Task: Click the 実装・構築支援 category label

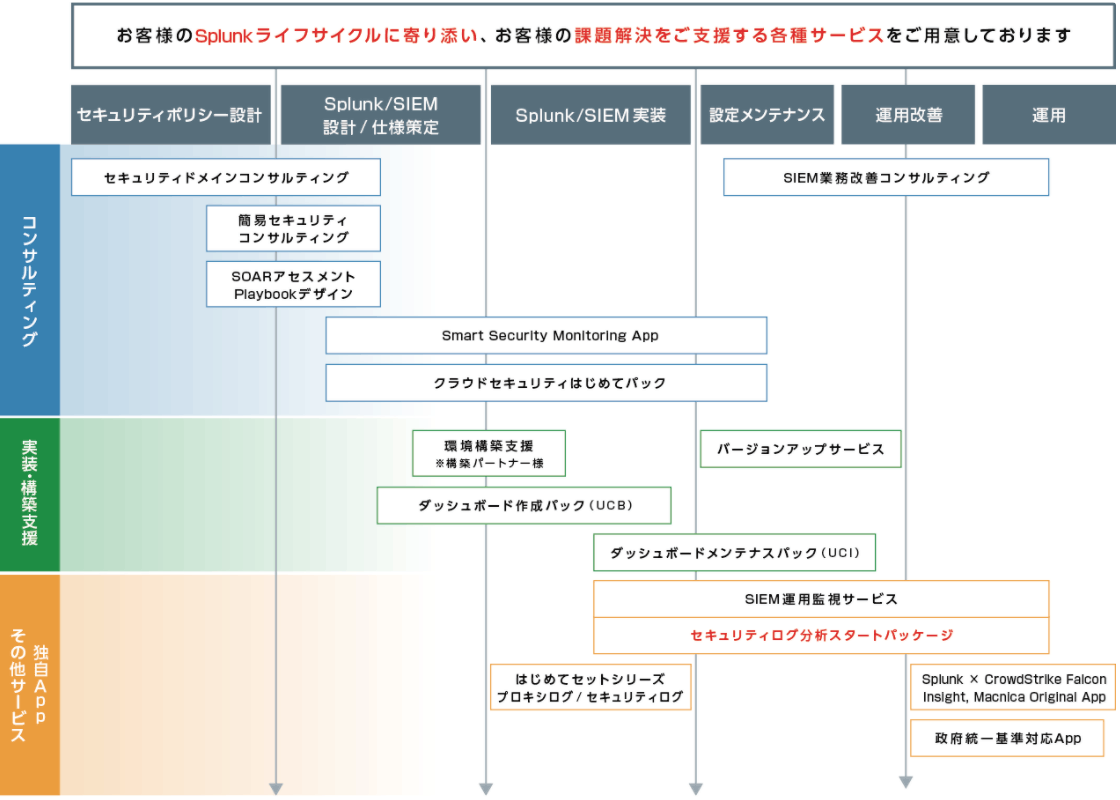Action: coord(29,494)
